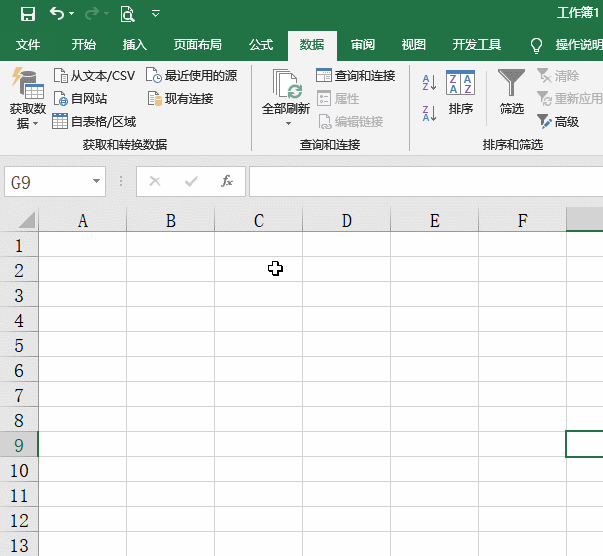
Task: Import data 从文本/CSV
Action: [94, 75]
